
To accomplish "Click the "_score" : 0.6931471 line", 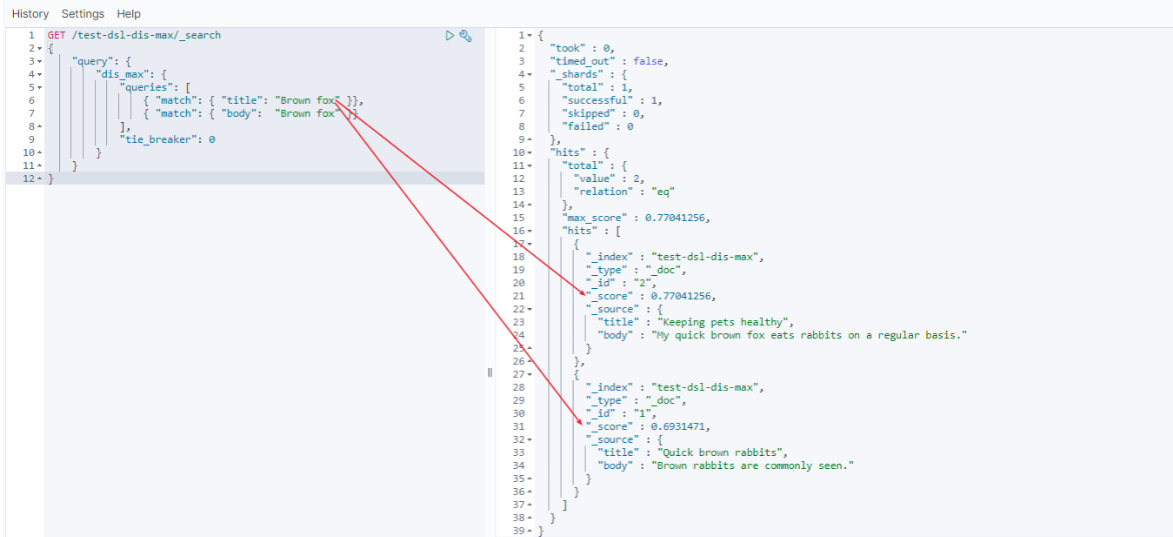I will tap(648, 427).
